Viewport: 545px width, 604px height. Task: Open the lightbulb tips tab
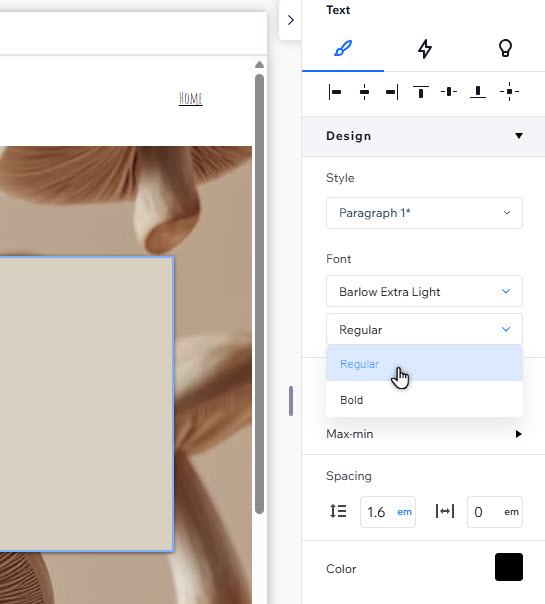[x=505, y=49]
